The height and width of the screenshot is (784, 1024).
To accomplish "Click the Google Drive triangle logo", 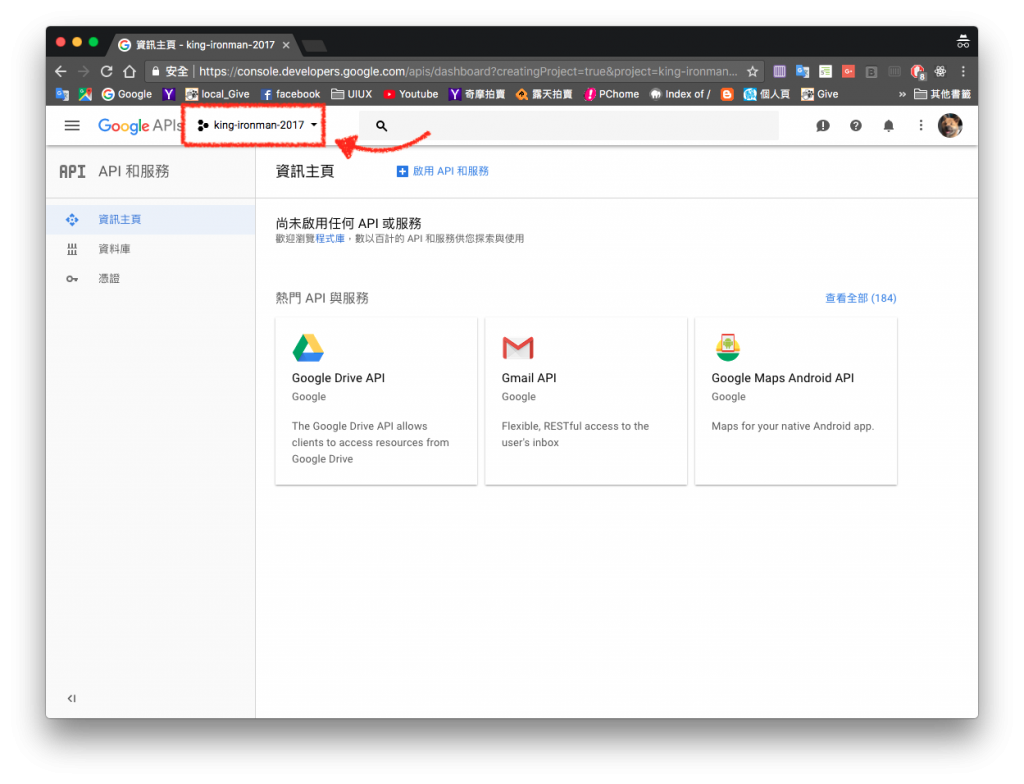I will pos(308,348).
